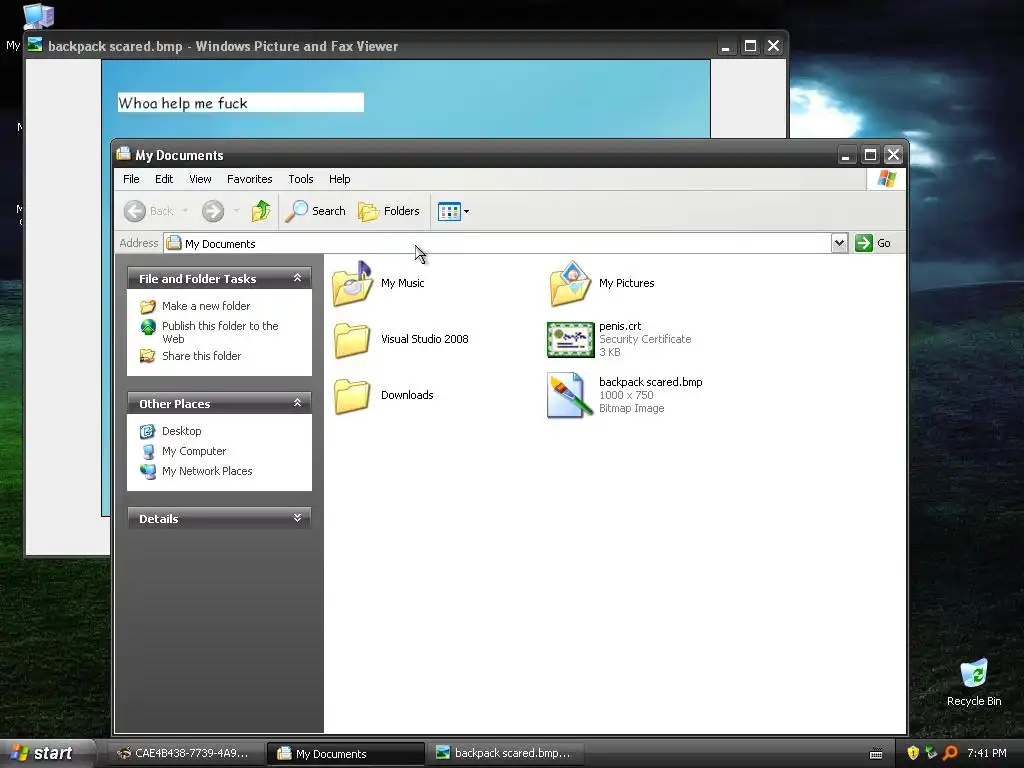Viewport: 1024px width, 768px height.
Task: Open My Network Places link
Action: tap(207, 471)
